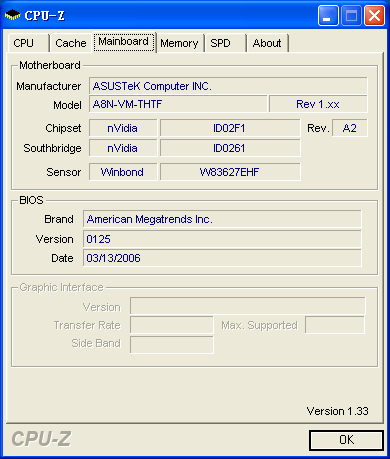
Task: Open the SPD tab
Action: [225, 43]
